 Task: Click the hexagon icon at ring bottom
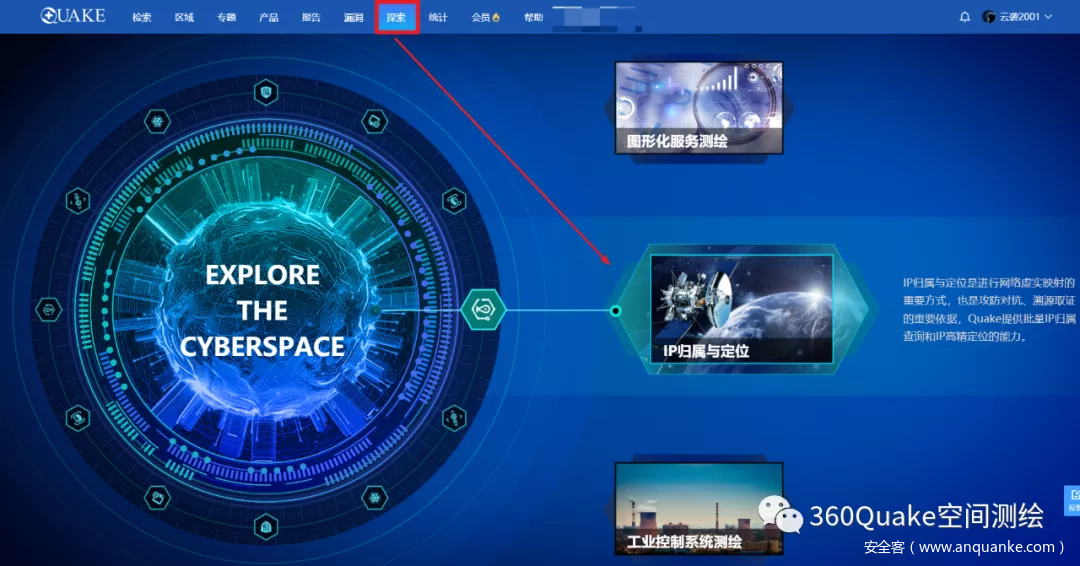point(265,525)
